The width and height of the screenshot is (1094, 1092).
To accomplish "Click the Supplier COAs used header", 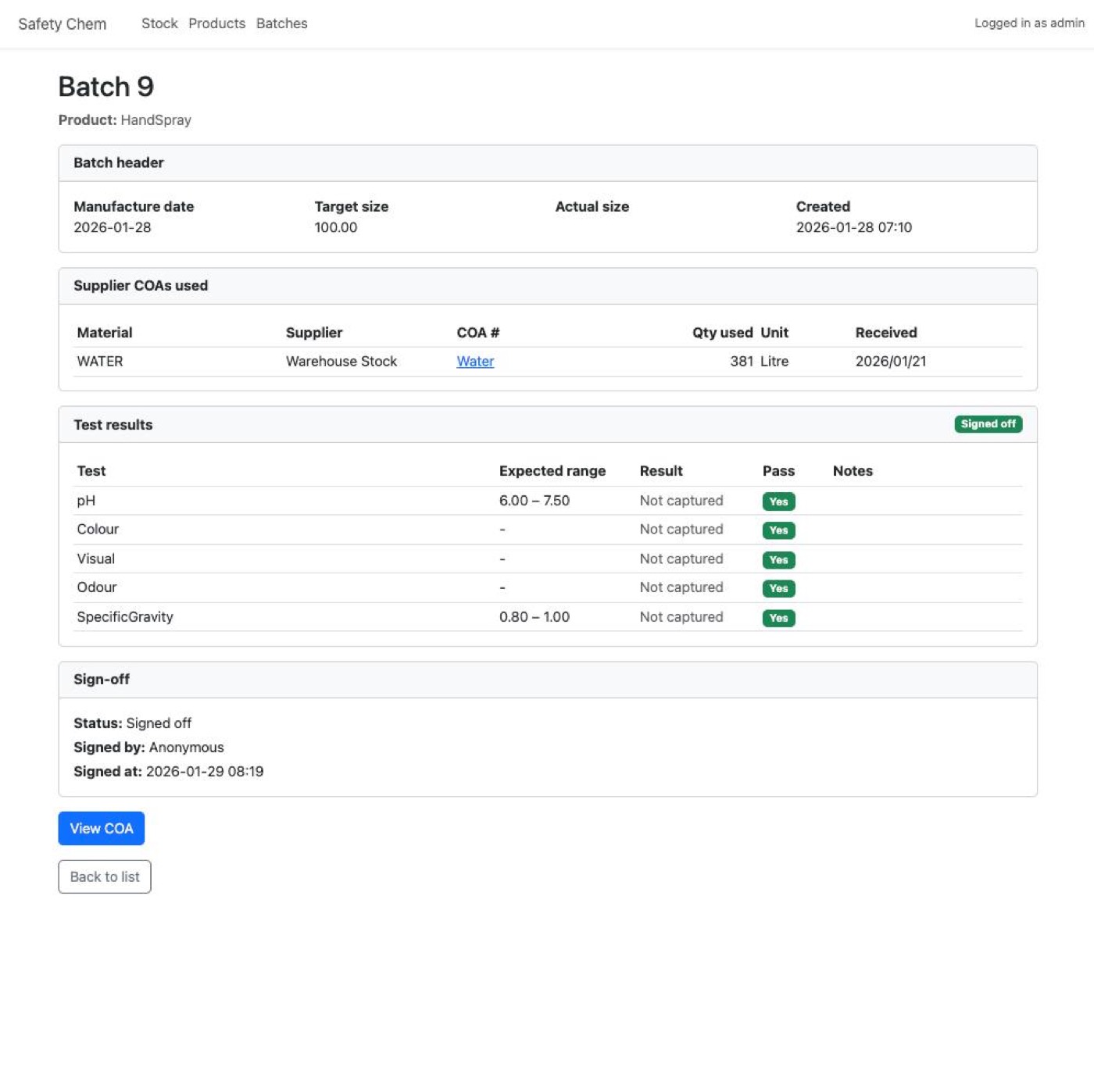I will tap(141, 286).
